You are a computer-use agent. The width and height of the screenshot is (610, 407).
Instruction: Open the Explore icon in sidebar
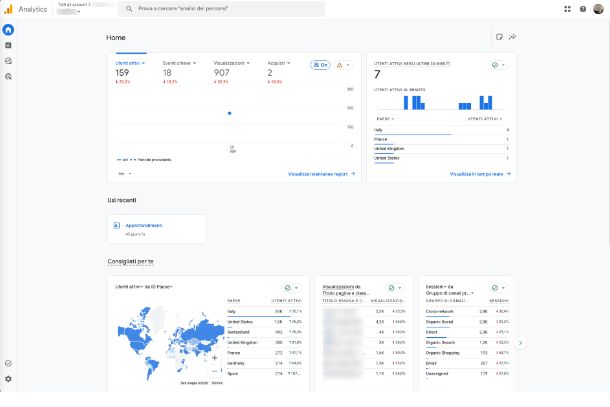8,61
